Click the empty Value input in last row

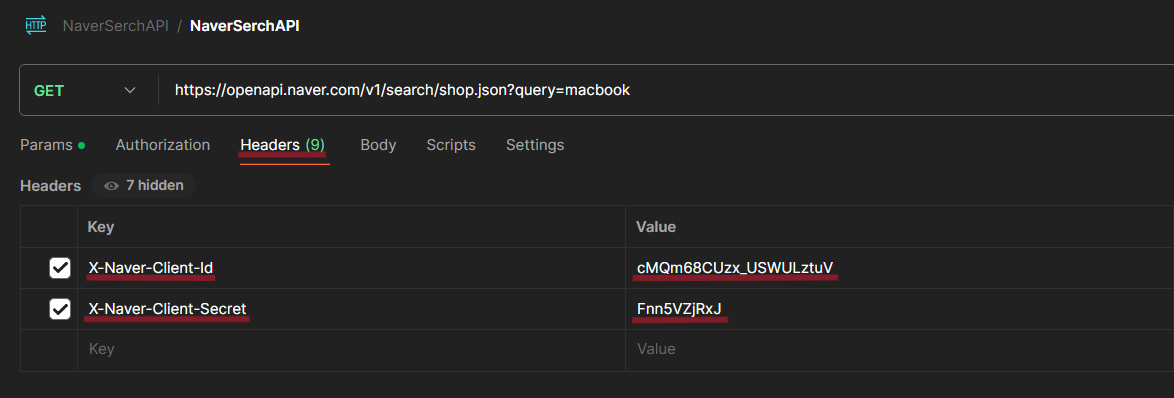899,349
